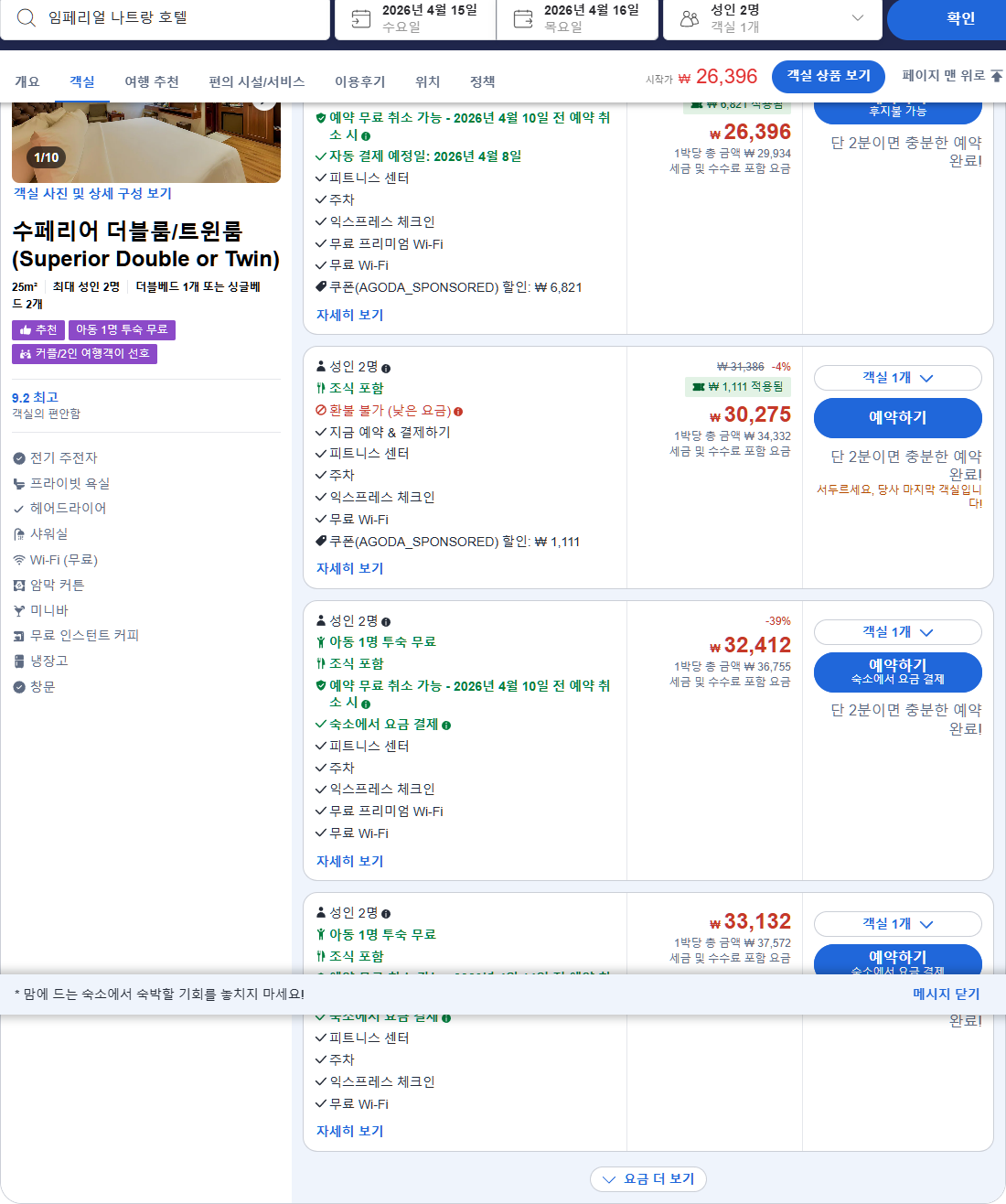Click the 확인 search button
This screenshot has height=1204, width=1006.
point(947,18)
